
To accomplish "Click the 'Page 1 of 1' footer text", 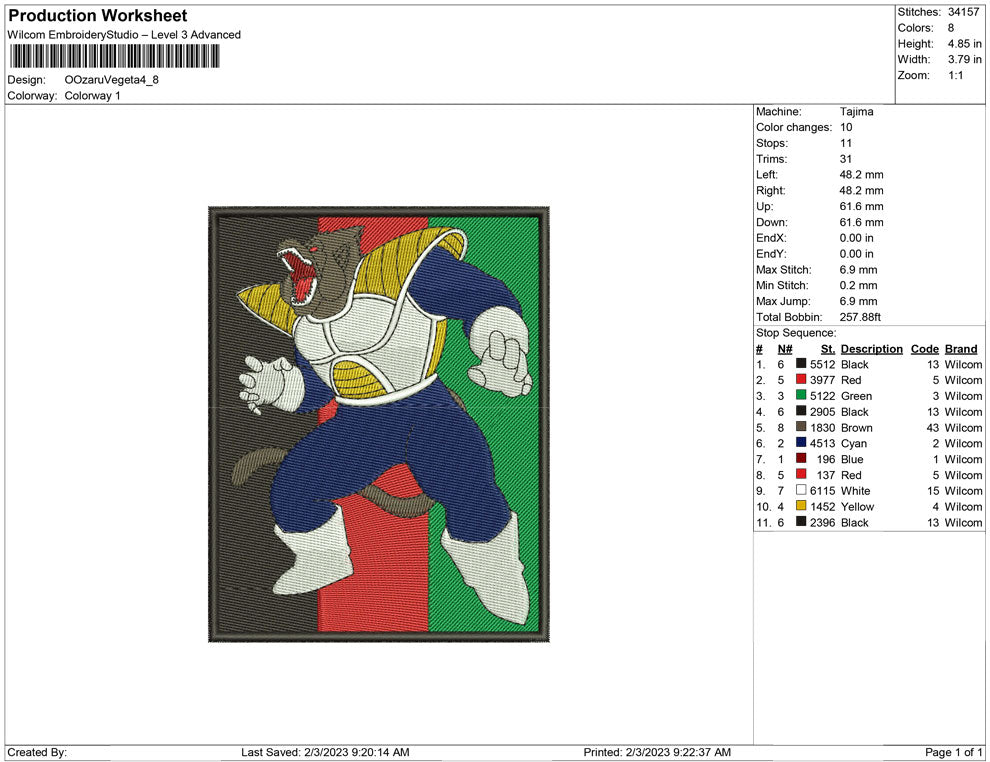I will pyautogui.click(x=953, y=752).
